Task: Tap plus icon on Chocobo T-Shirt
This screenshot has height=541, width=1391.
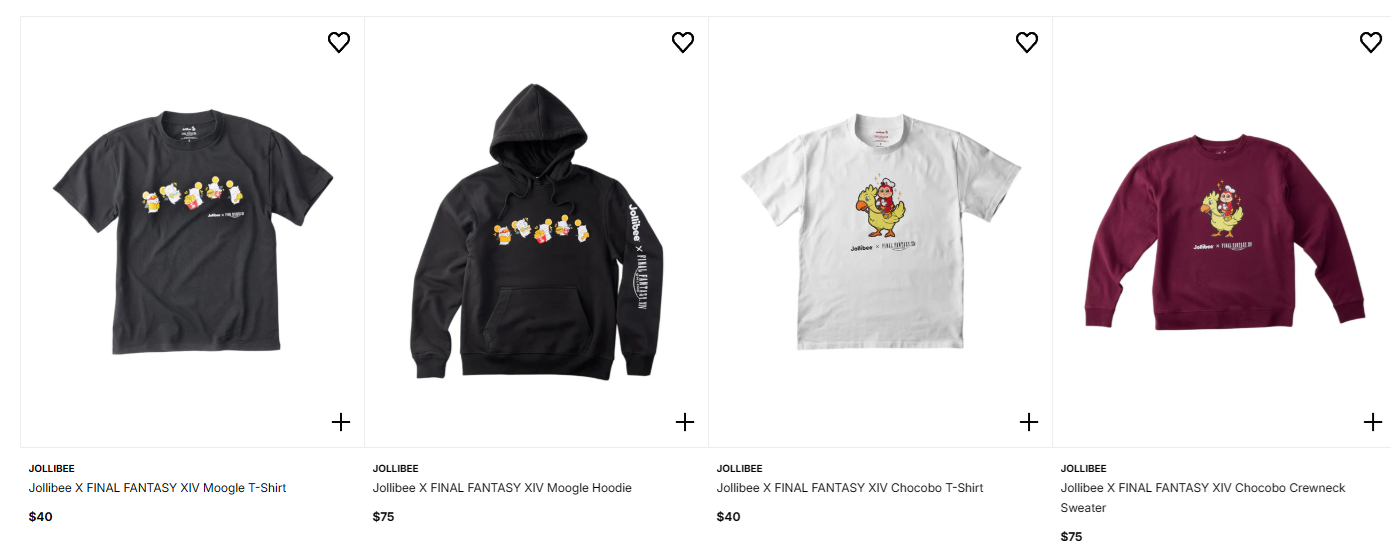Action: pyautogui.click(x=1029, y=422)
